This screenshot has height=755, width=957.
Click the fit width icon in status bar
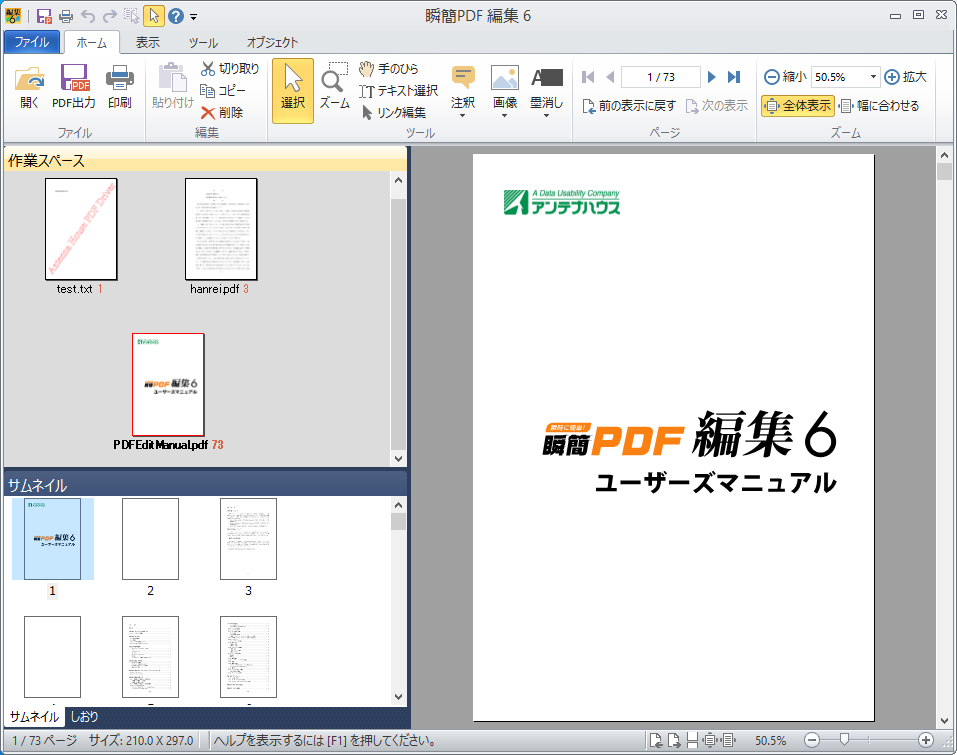tap(729, 740)
